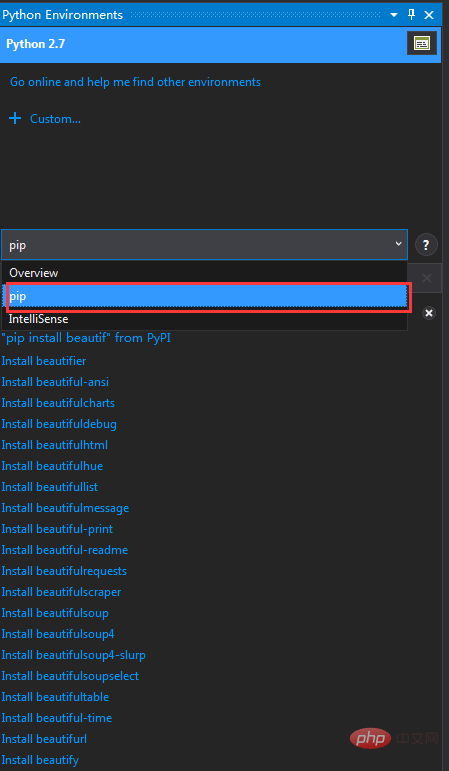Pin the Python Environments panel

[x=412, y=15]
